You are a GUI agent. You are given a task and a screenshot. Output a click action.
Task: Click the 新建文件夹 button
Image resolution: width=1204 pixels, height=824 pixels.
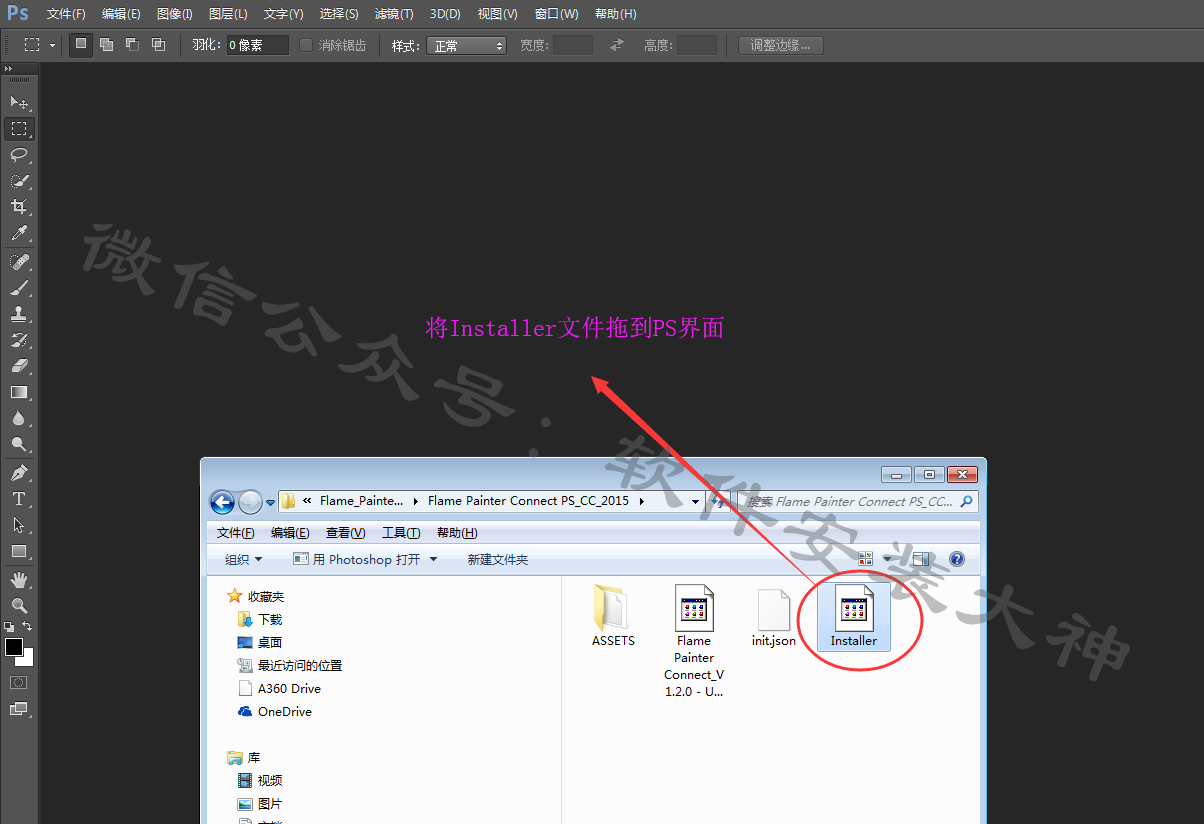[x=498, y=560]
